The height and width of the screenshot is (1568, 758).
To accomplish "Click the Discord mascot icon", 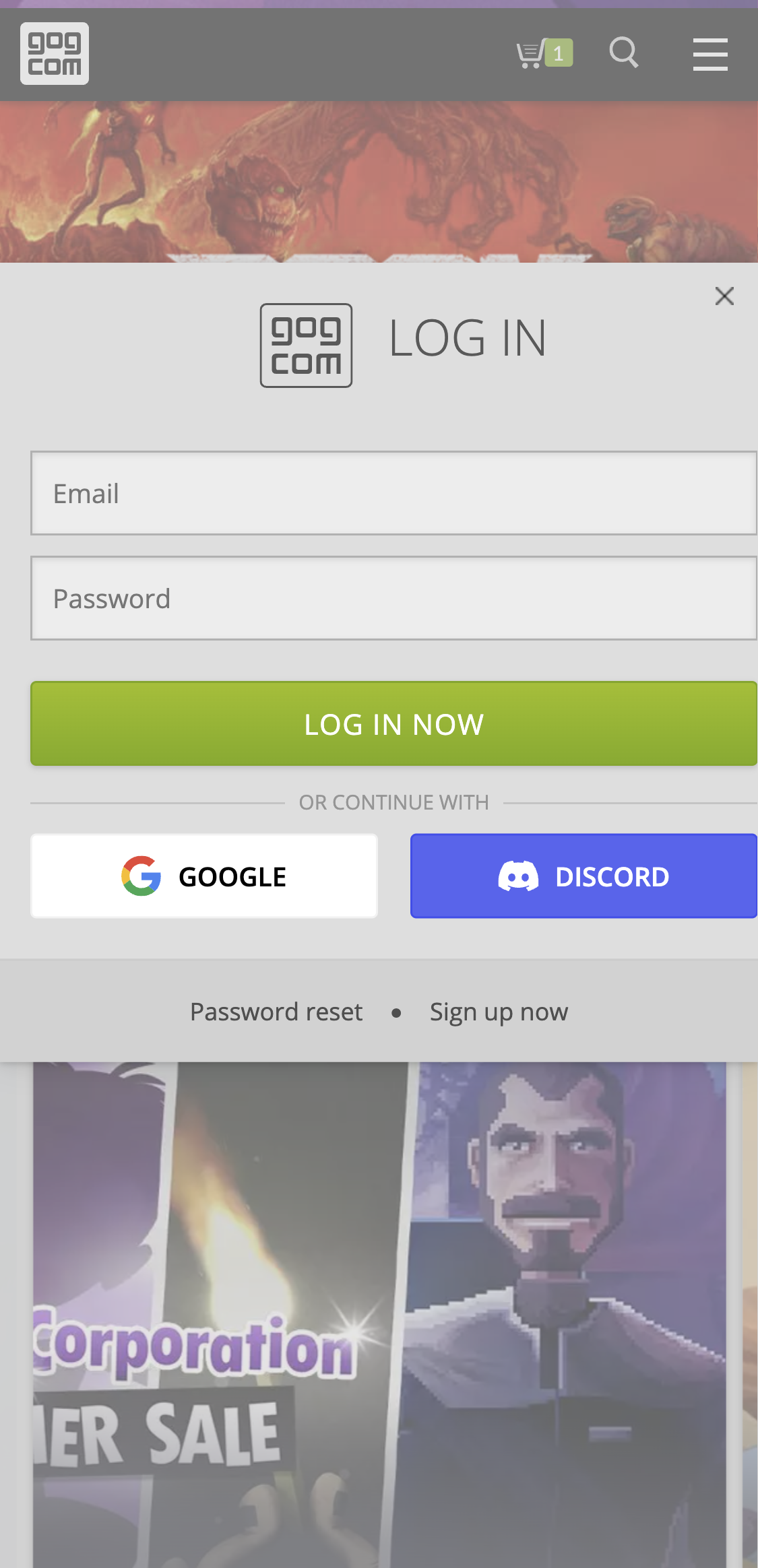I will coord(519,876).
